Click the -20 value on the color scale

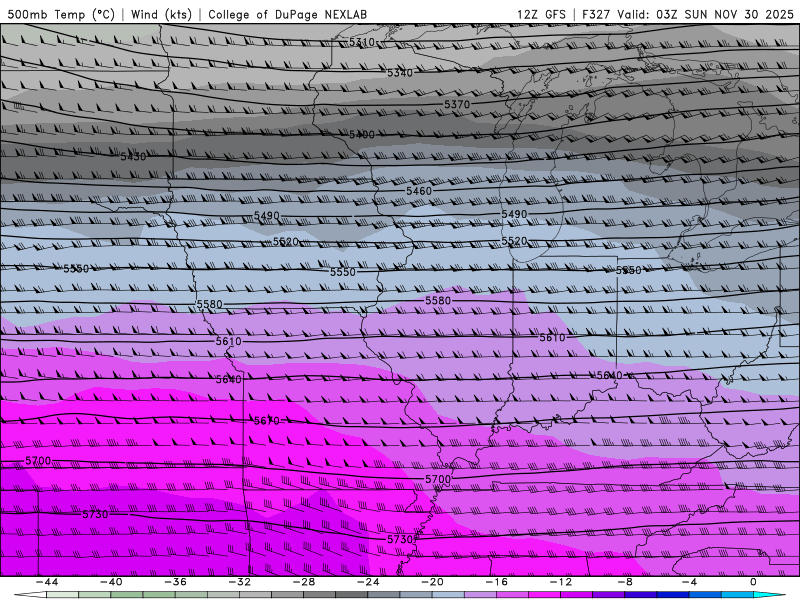pyautogui.click(x=432, y=582)
